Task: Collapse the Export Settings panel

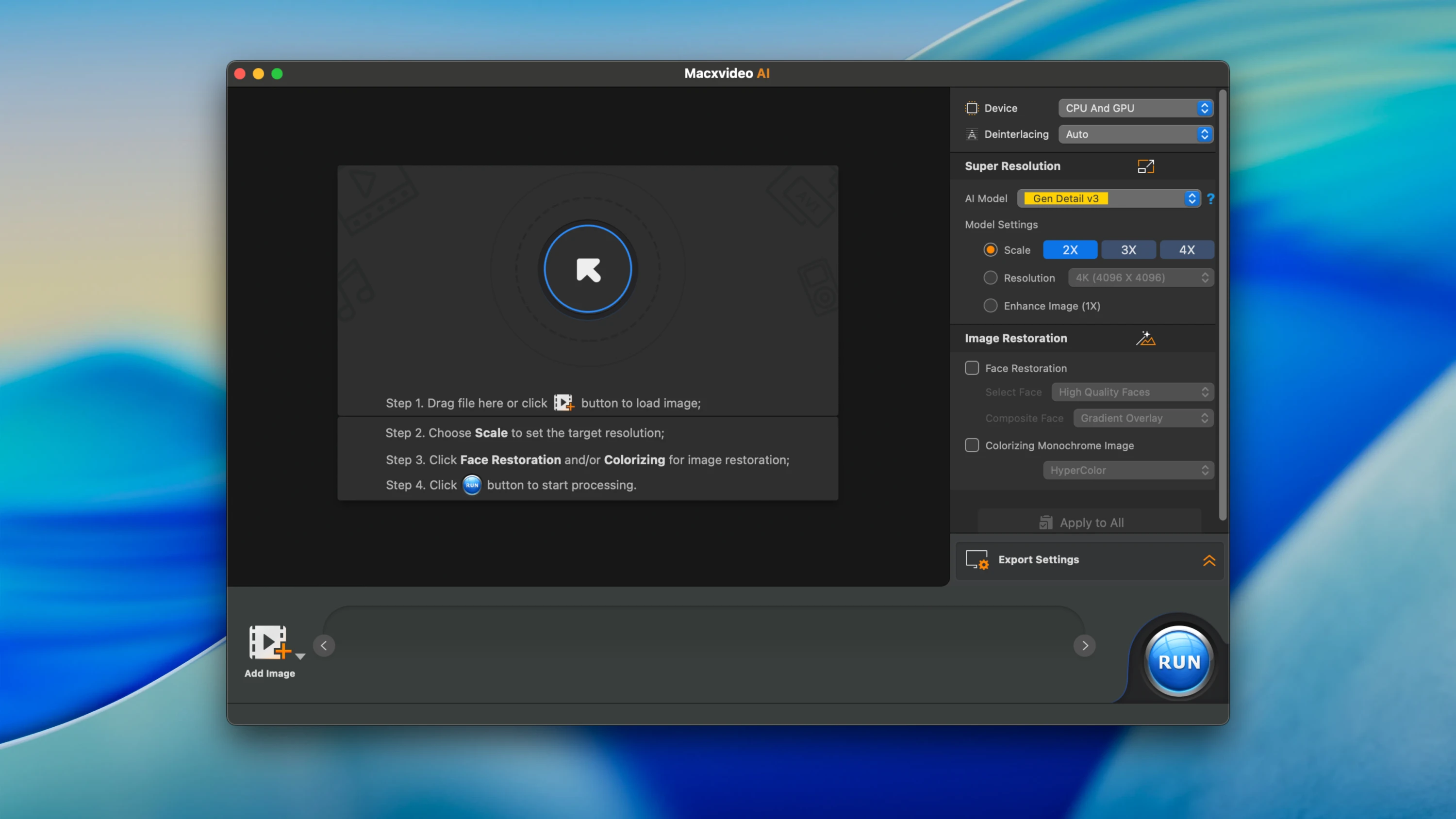Action: click(x=1209, y=560)
